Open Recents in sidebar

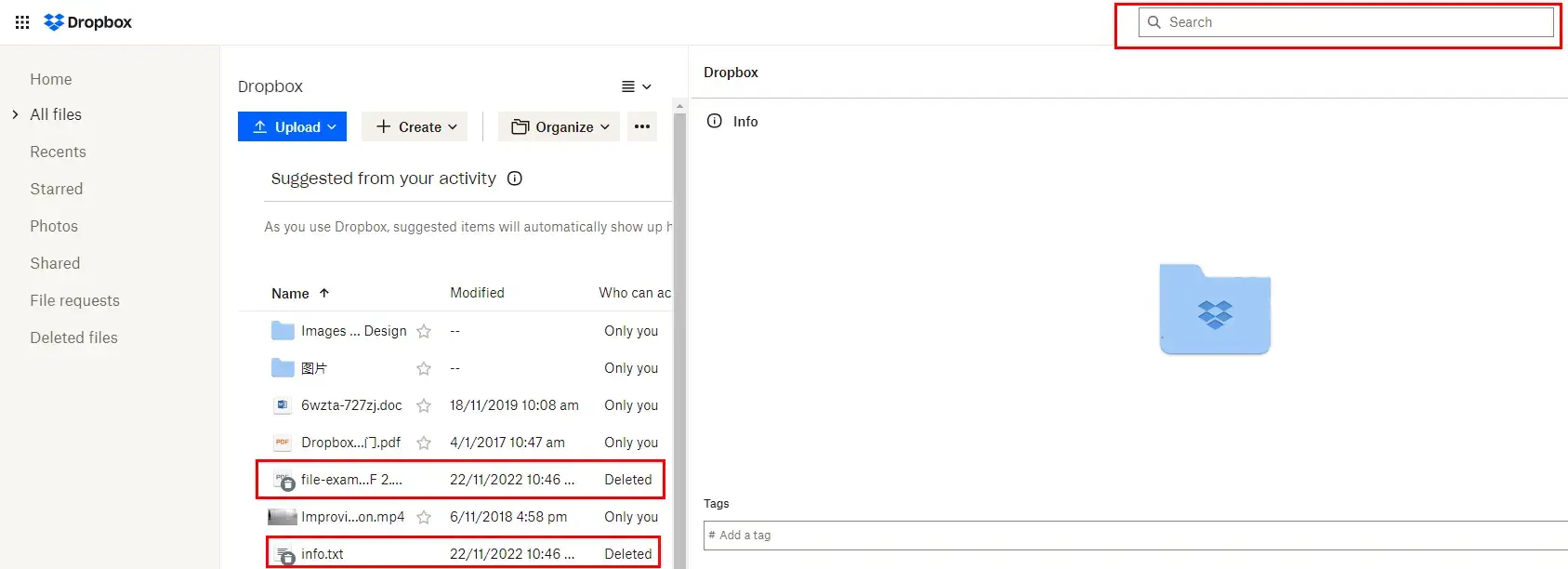point(58,152)
